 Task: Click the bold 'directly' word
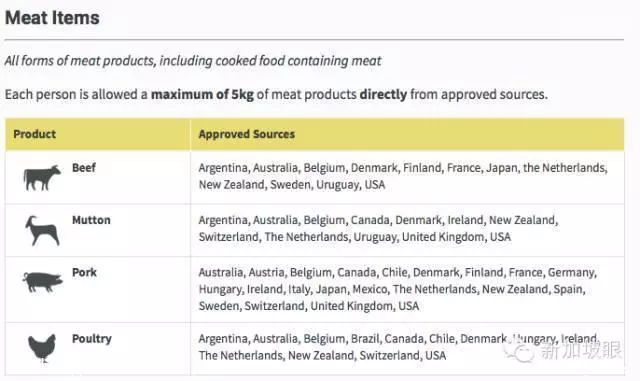click(383, 94)
